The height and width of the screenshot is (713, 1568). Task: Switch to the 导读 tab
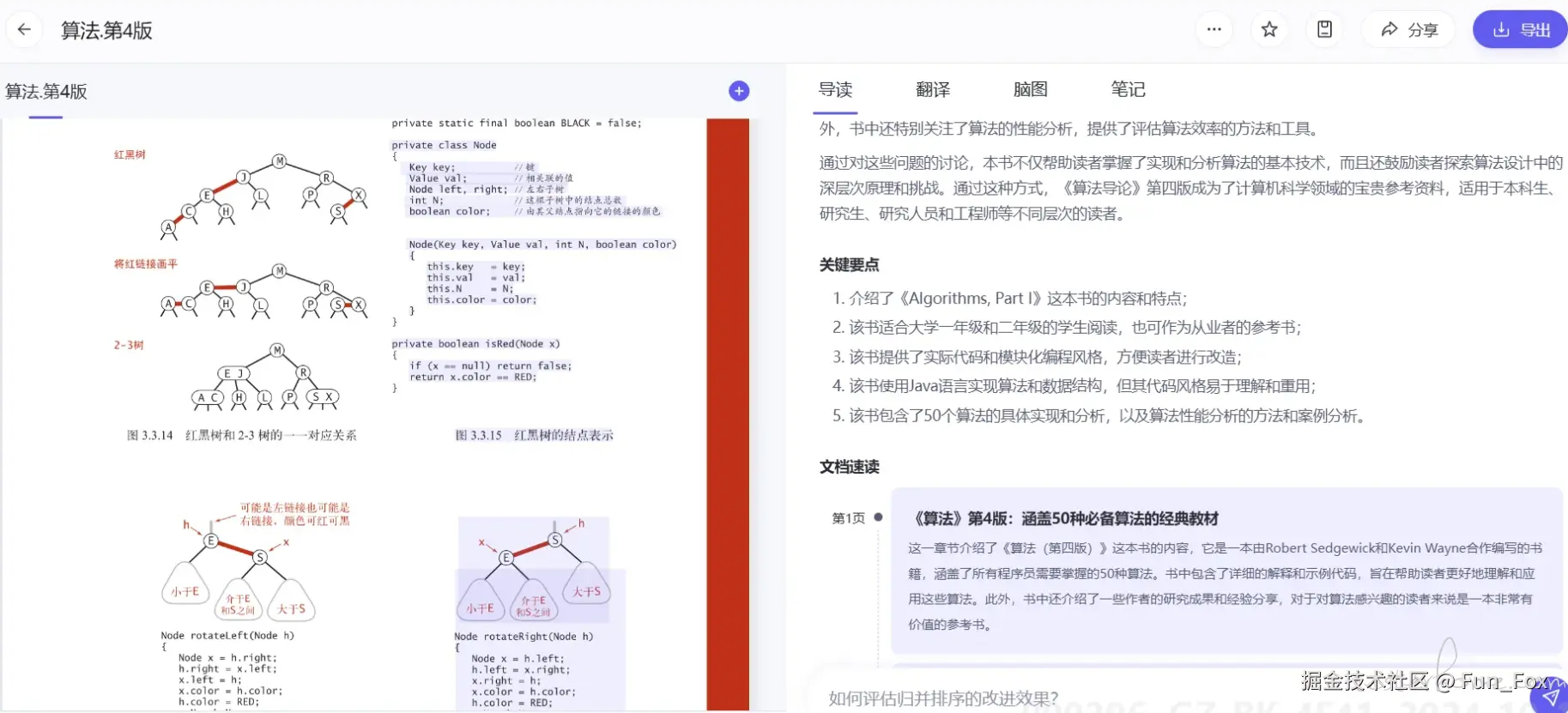coord(835,89)
